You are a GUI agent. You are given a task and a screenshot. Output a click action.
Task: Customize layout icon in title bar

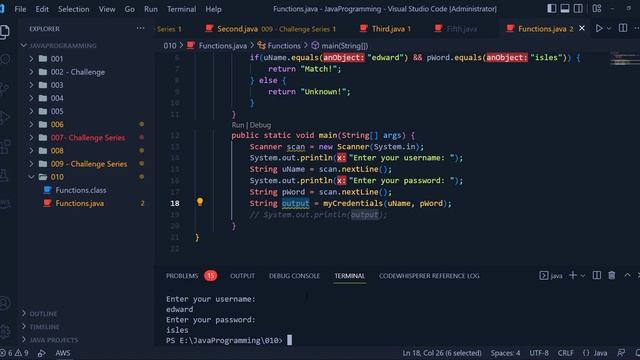[597, 9]
